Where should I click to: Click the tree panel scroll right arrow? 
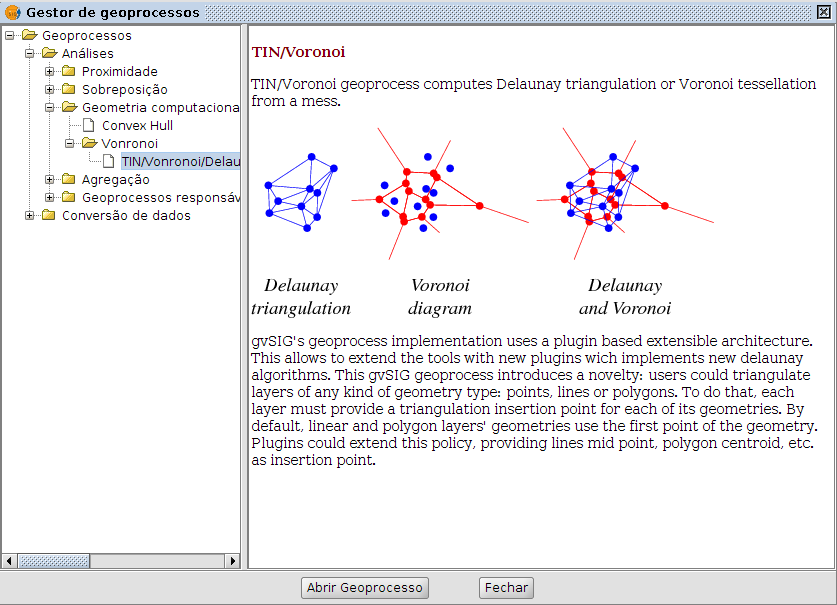pyautogui.click(x=233, y=561)
